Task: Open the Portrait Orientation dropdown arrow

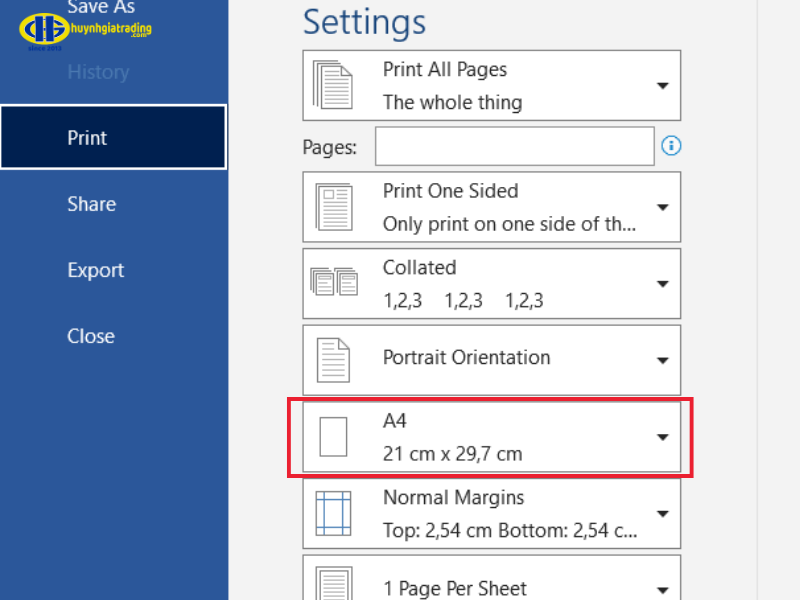Action: 662,360
